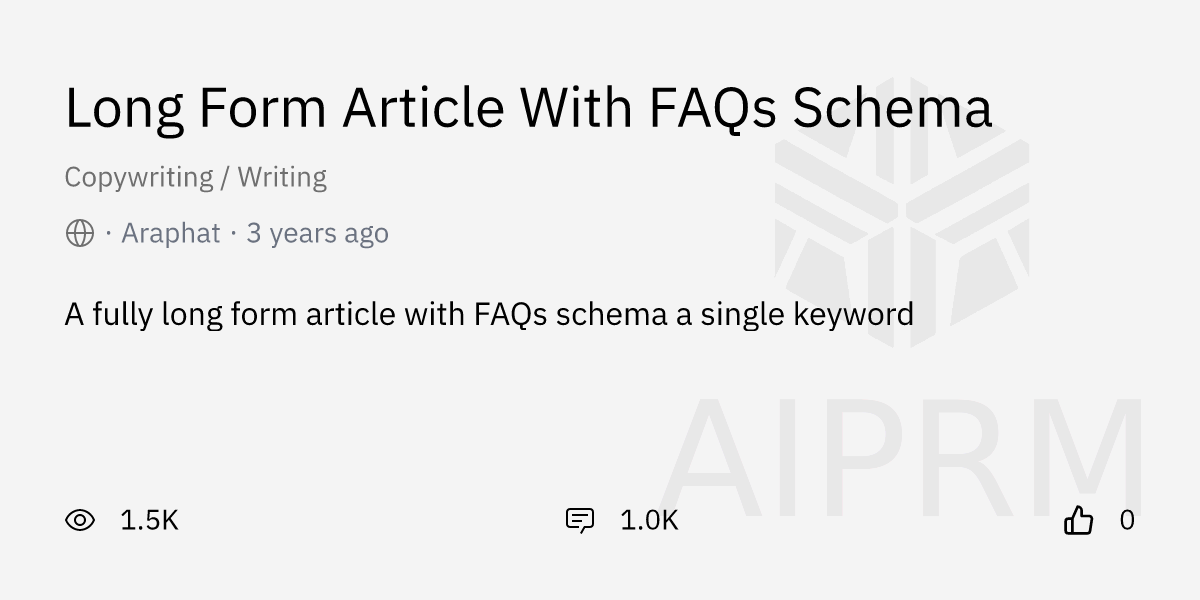This screenshot has height=600, width=1200.
Task: Like the prompt with thumbs up icon
Action: tap(1079, 520)
